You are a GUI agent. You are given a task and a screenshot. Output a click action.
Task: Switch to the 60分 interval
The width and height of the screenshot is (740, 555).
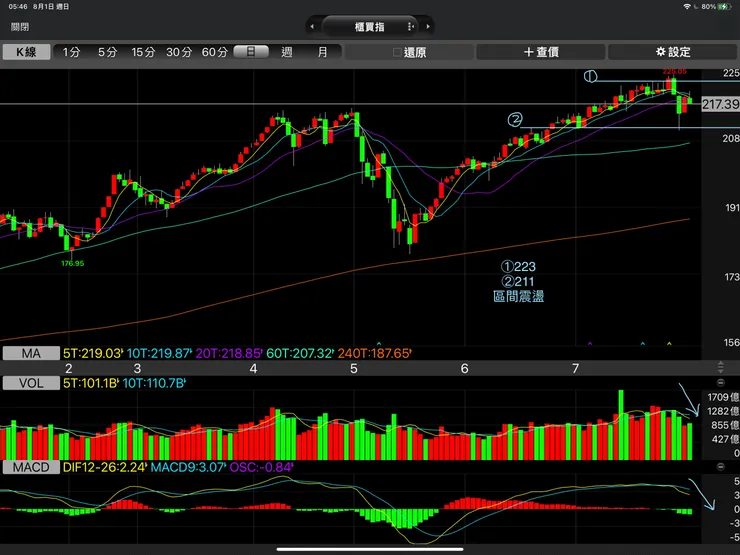point(215,52)
